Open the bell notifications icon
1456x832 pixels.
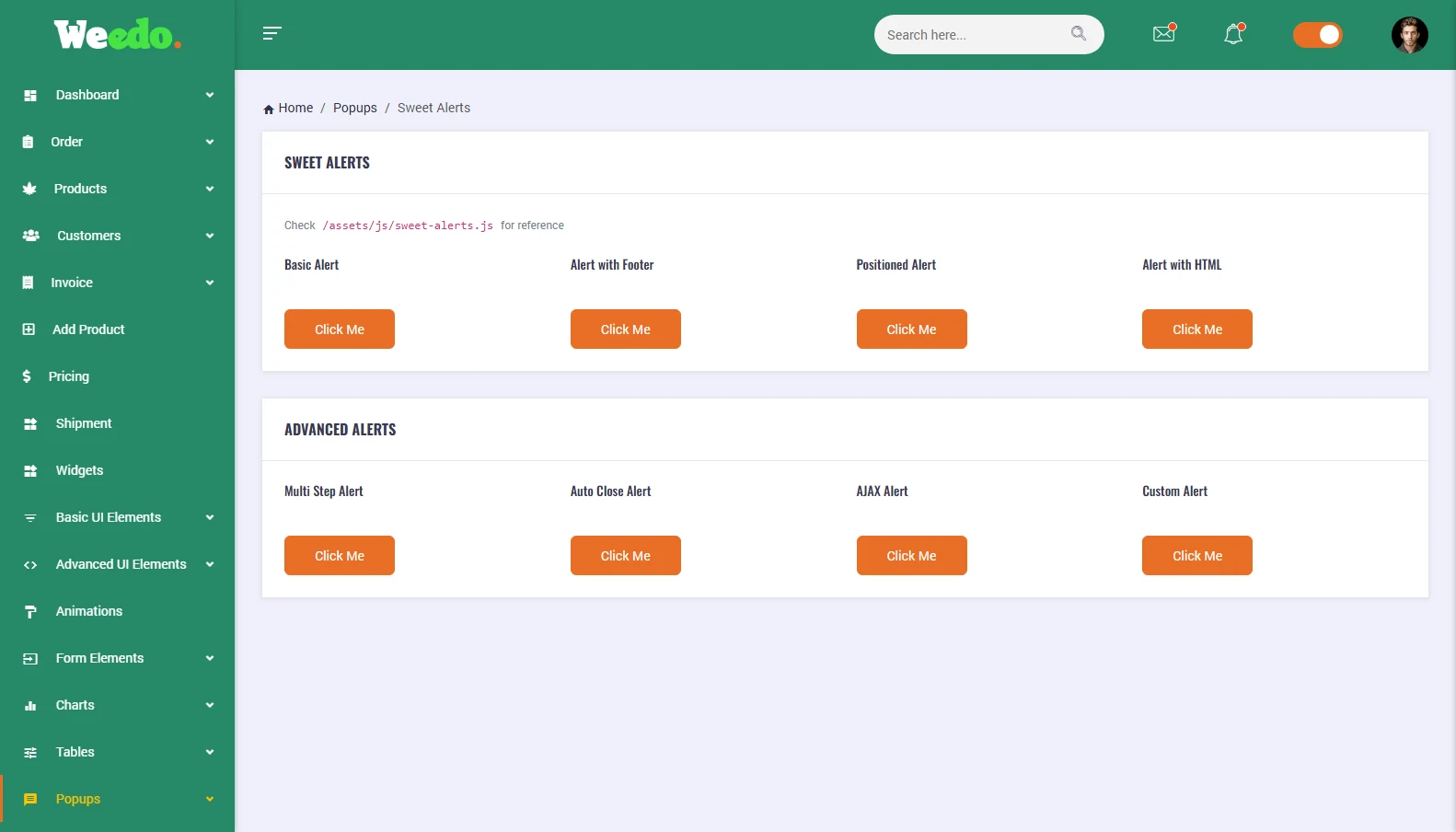pyautogui.click(x=1233, y=35)
